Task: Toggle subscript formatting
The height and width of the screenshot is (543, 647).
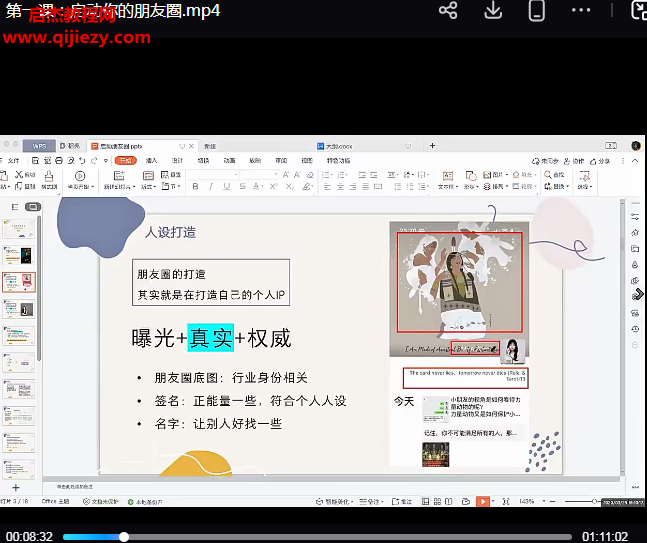Action: 290,187
